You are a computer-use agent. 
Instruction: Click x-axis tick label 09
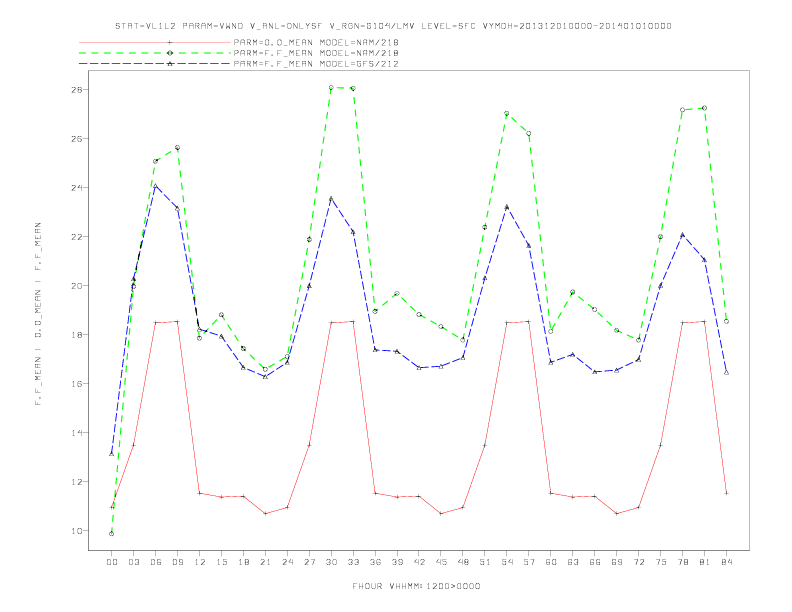pyautogui.click(x=177, y=562)
